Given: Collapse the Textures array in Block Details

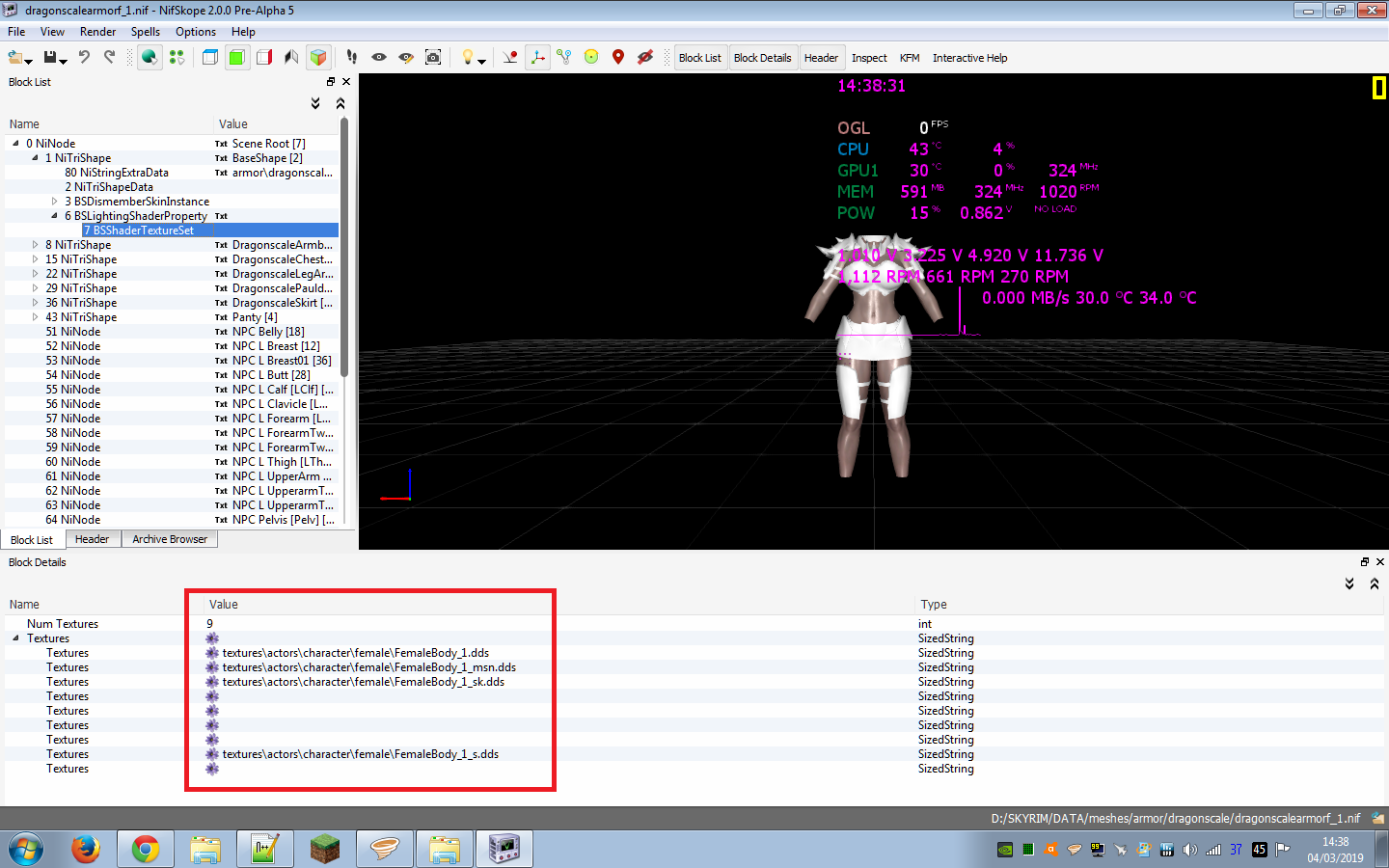Looking at the screenshot, I should click(15, 637).
